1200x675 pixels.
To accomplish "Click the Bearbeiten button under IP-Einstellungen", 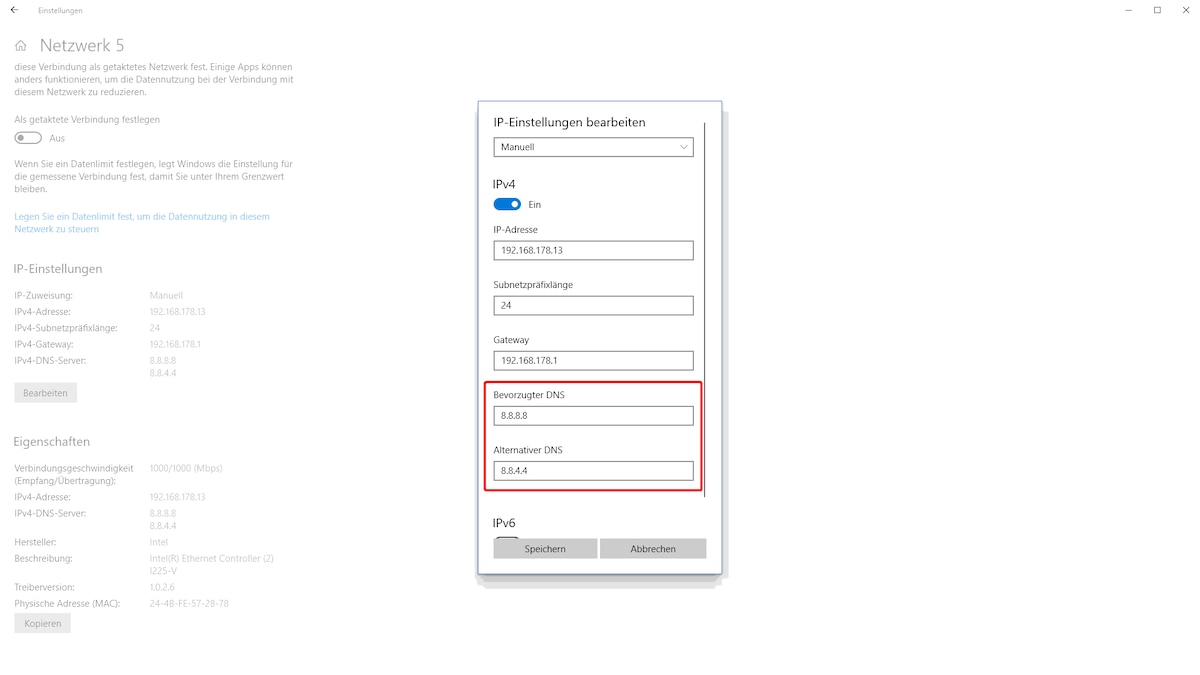I will coord(44,392).
